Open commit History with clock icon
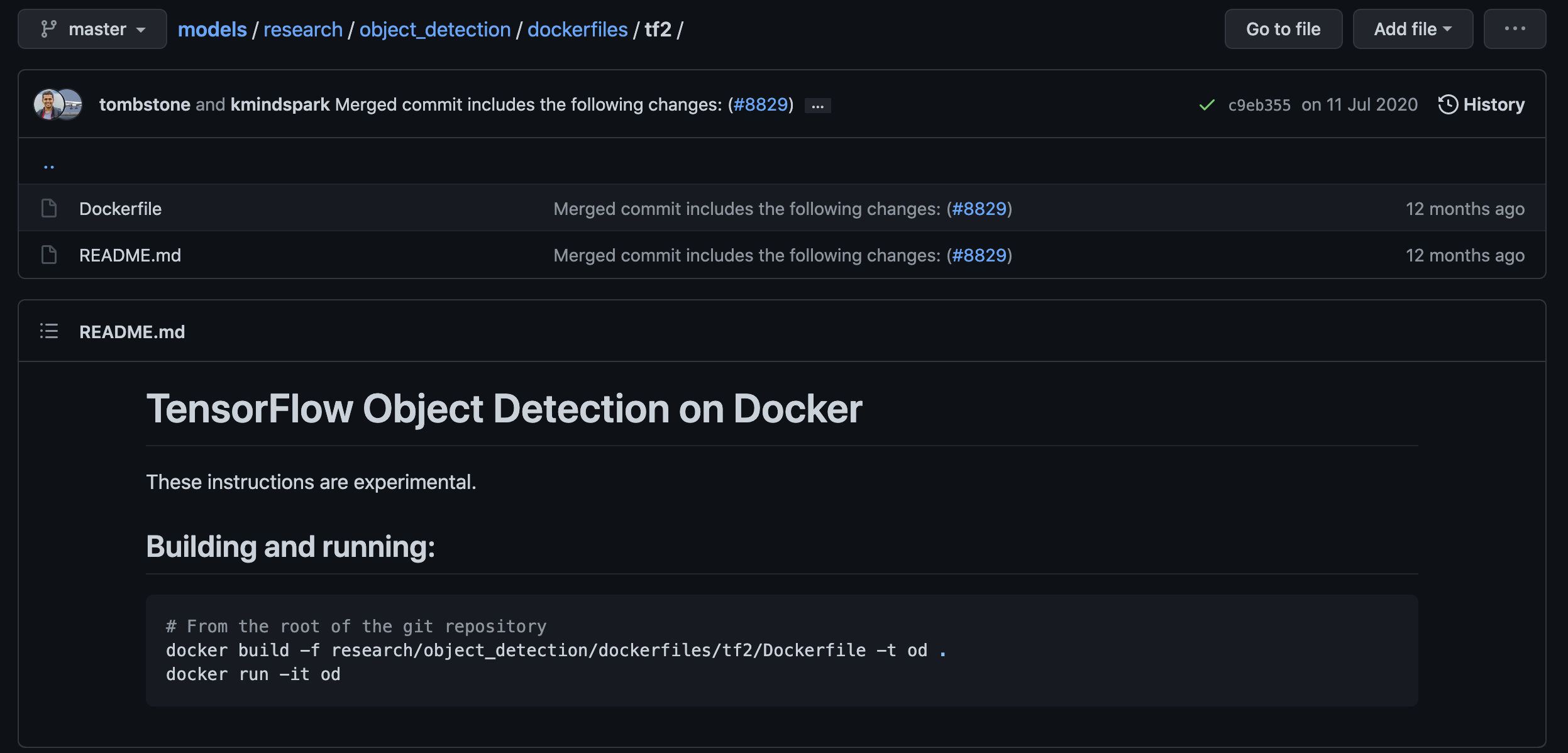 point(1481,104)
